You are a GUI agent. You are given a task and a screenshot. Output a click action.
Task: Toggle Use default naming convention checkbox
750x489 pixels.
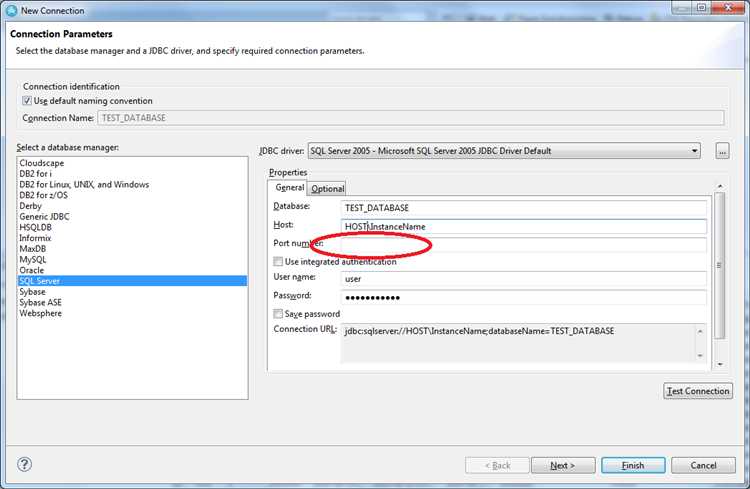(27, 101)
